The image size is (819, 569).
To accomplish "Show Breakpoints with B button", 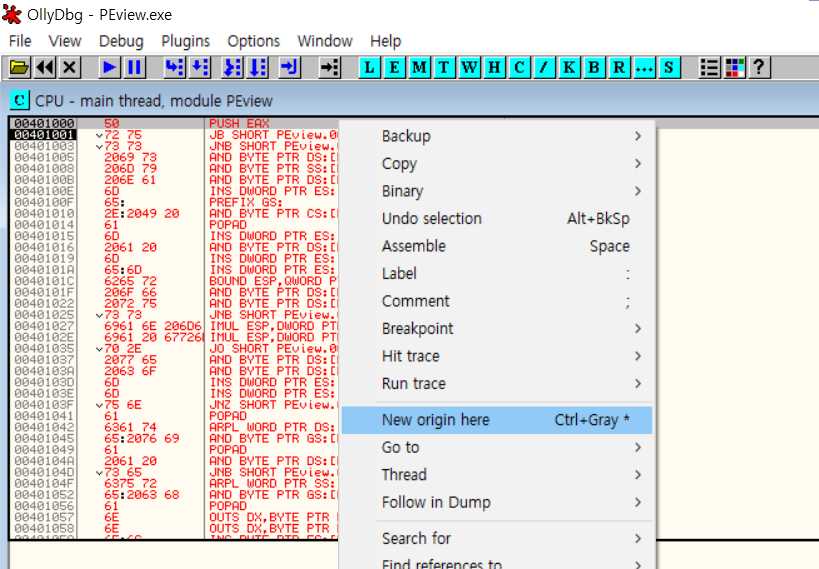I will click(594, 67).
